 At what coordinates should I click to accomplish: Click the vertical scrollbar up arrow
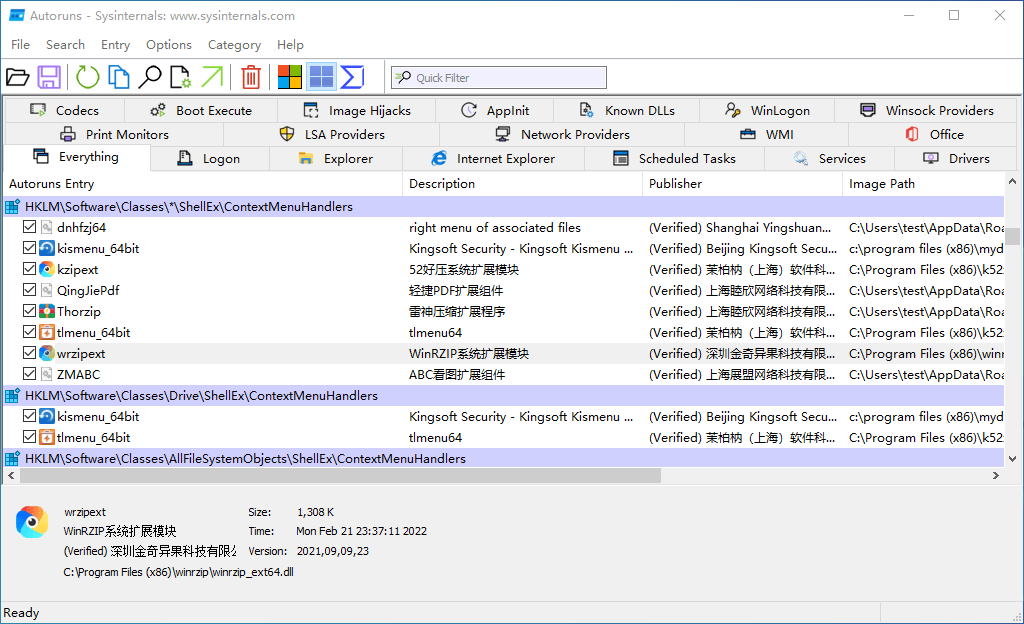[x=1012, y=181]
